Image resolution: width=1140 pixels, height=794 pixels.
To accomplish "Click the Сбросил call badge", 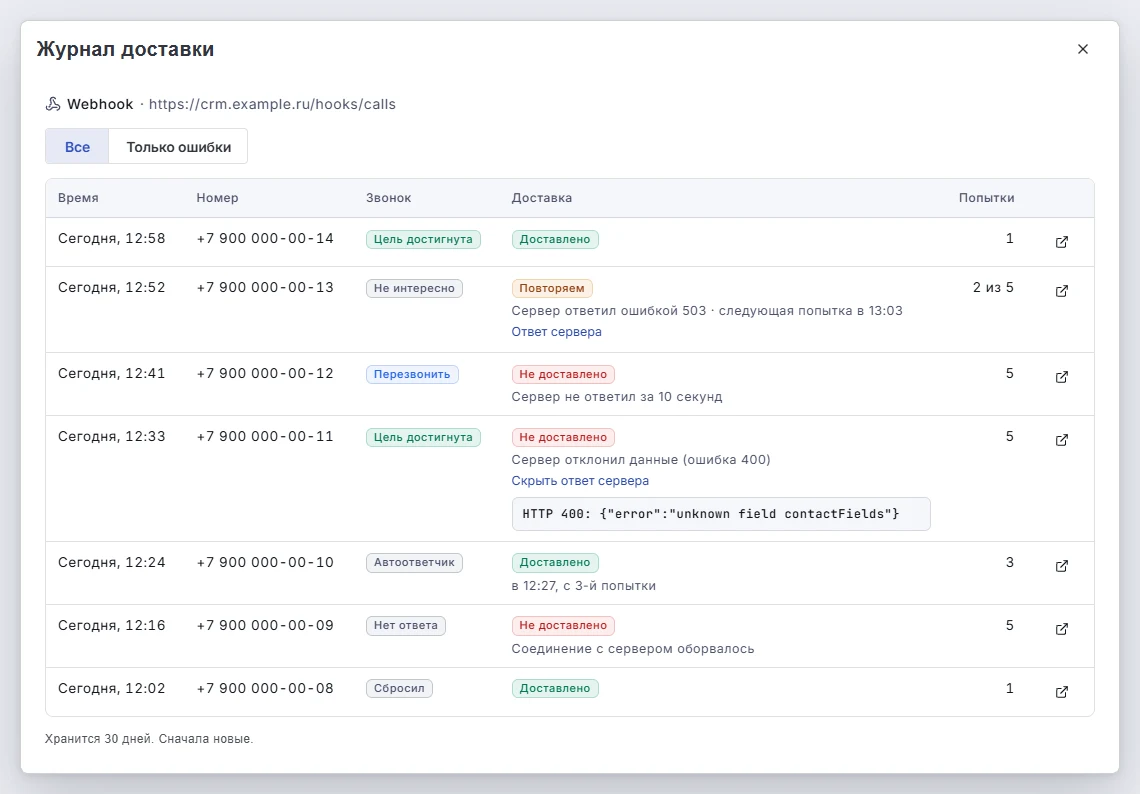I will (x=399, y=689).
